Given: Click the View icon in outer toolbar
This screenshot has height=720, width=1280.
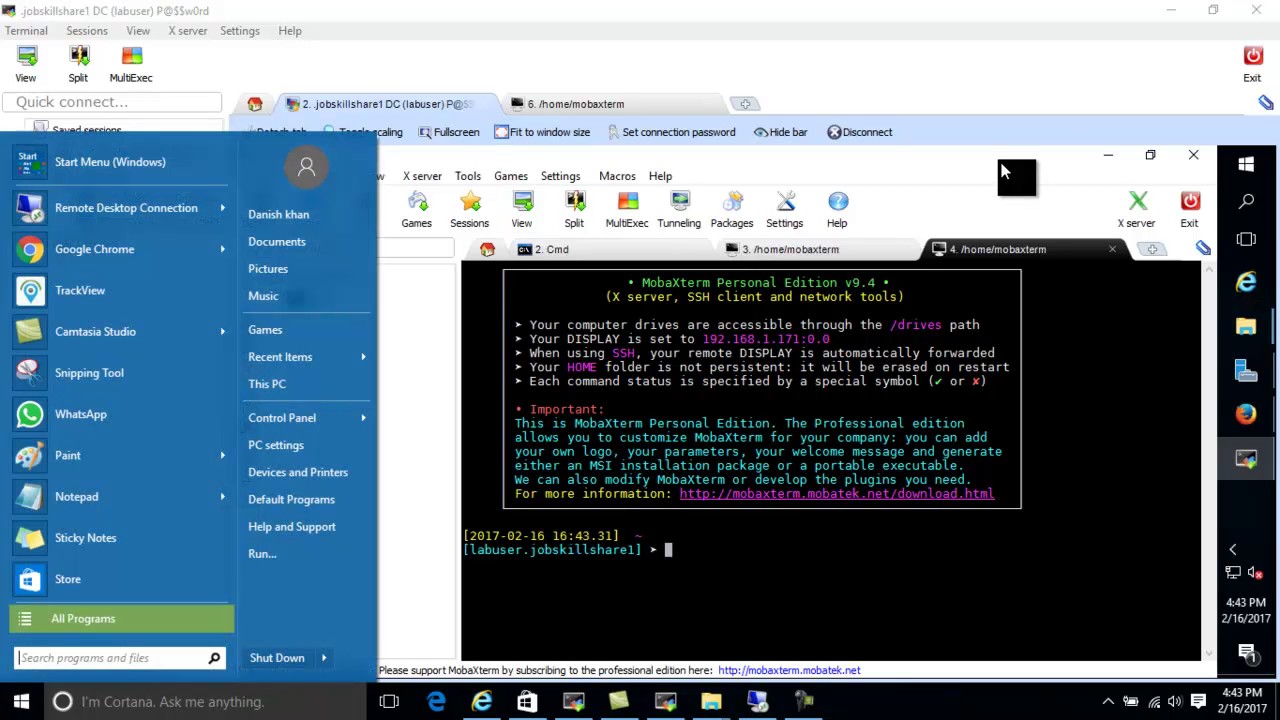Looking at the screenshot, I should [27, 56].
